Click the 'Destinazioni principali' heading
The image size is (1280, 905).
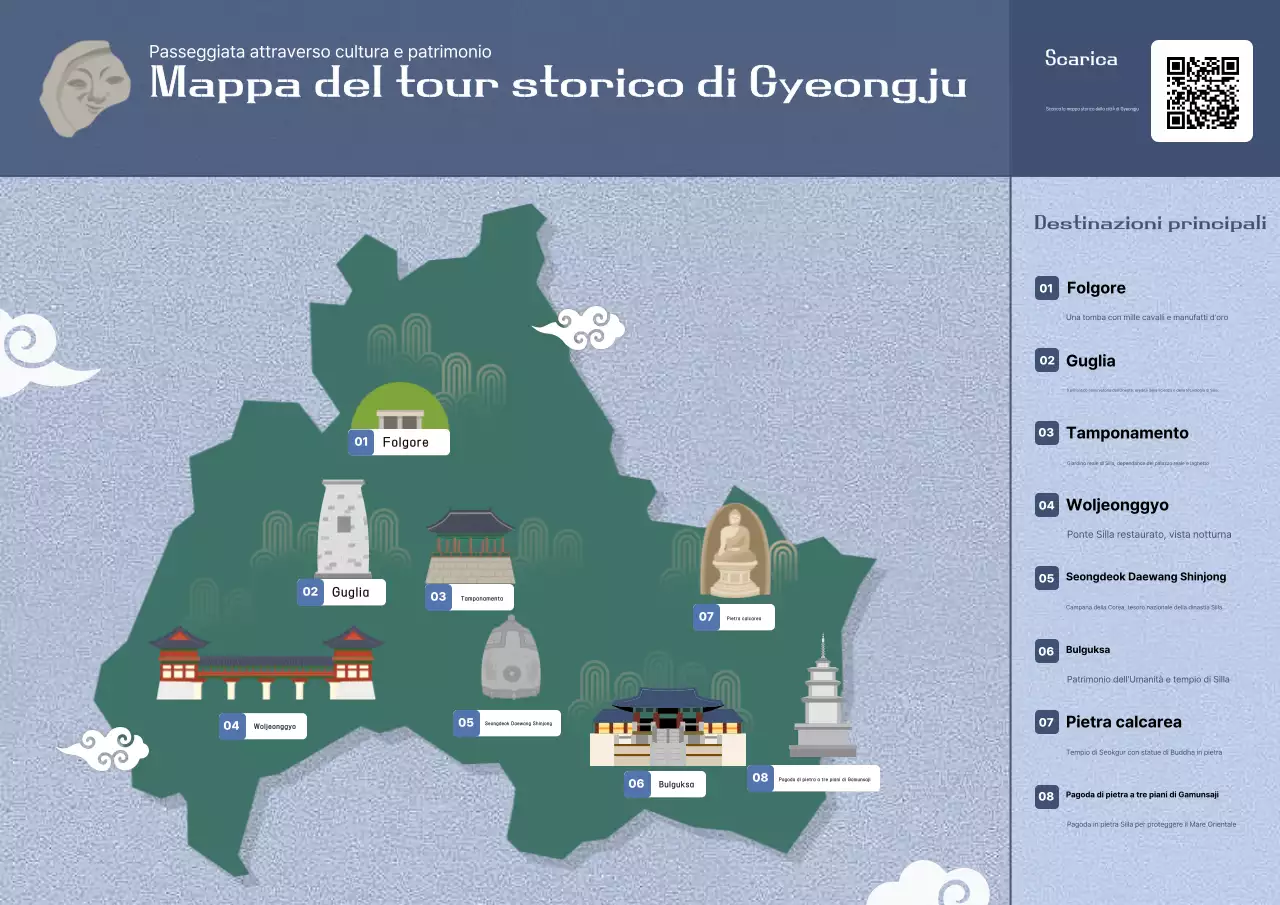pyautogui.click(x=1149, y=222)
